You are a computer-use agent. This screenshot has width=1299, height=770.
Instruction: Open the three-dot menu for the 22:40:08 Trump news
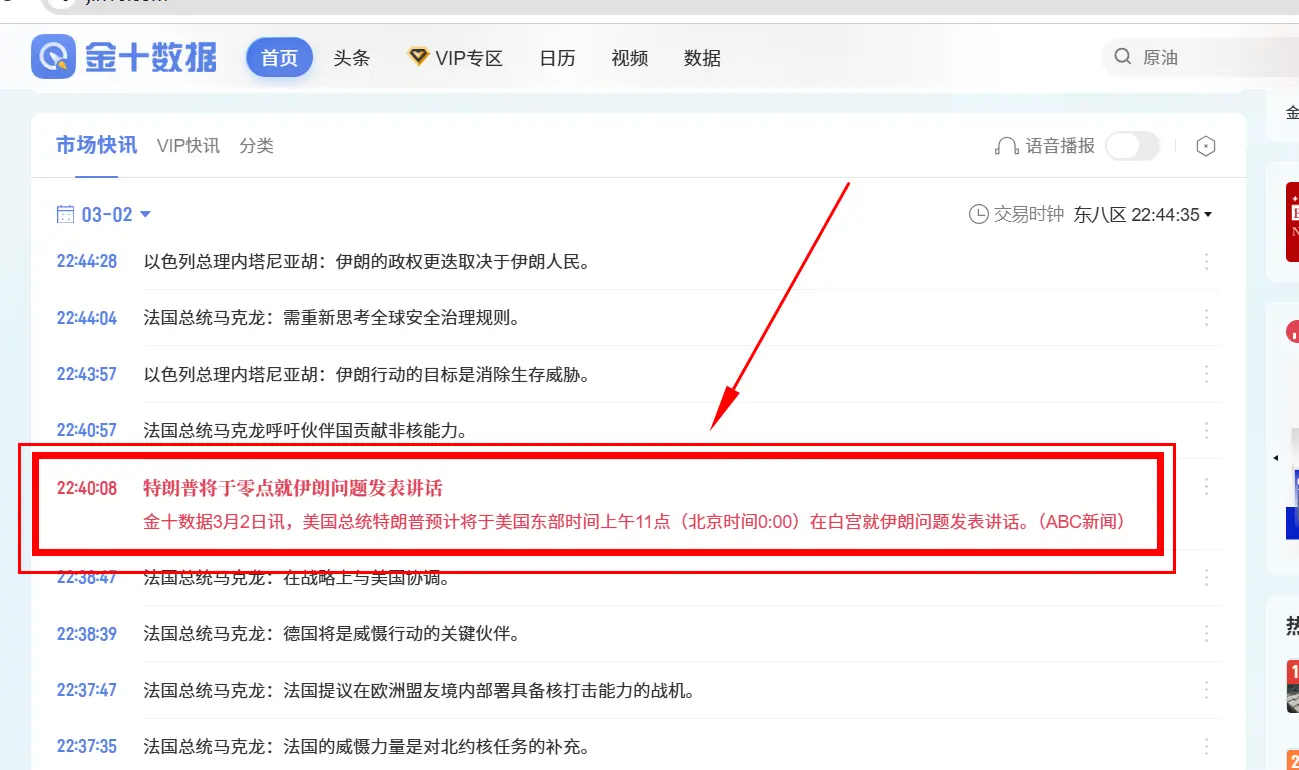[x=1206, y=487]
